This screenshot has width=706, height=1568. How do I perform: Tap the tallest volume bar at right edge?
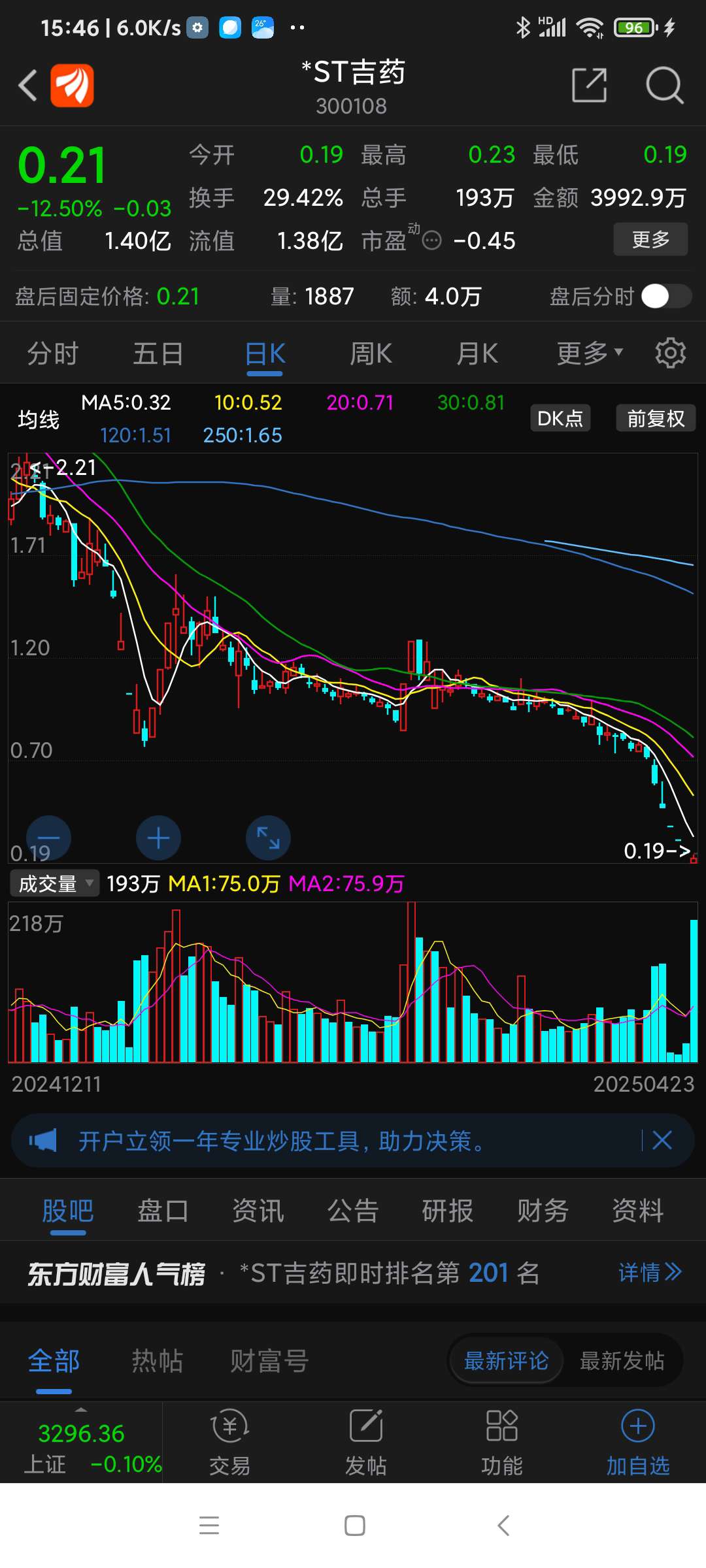694,990
